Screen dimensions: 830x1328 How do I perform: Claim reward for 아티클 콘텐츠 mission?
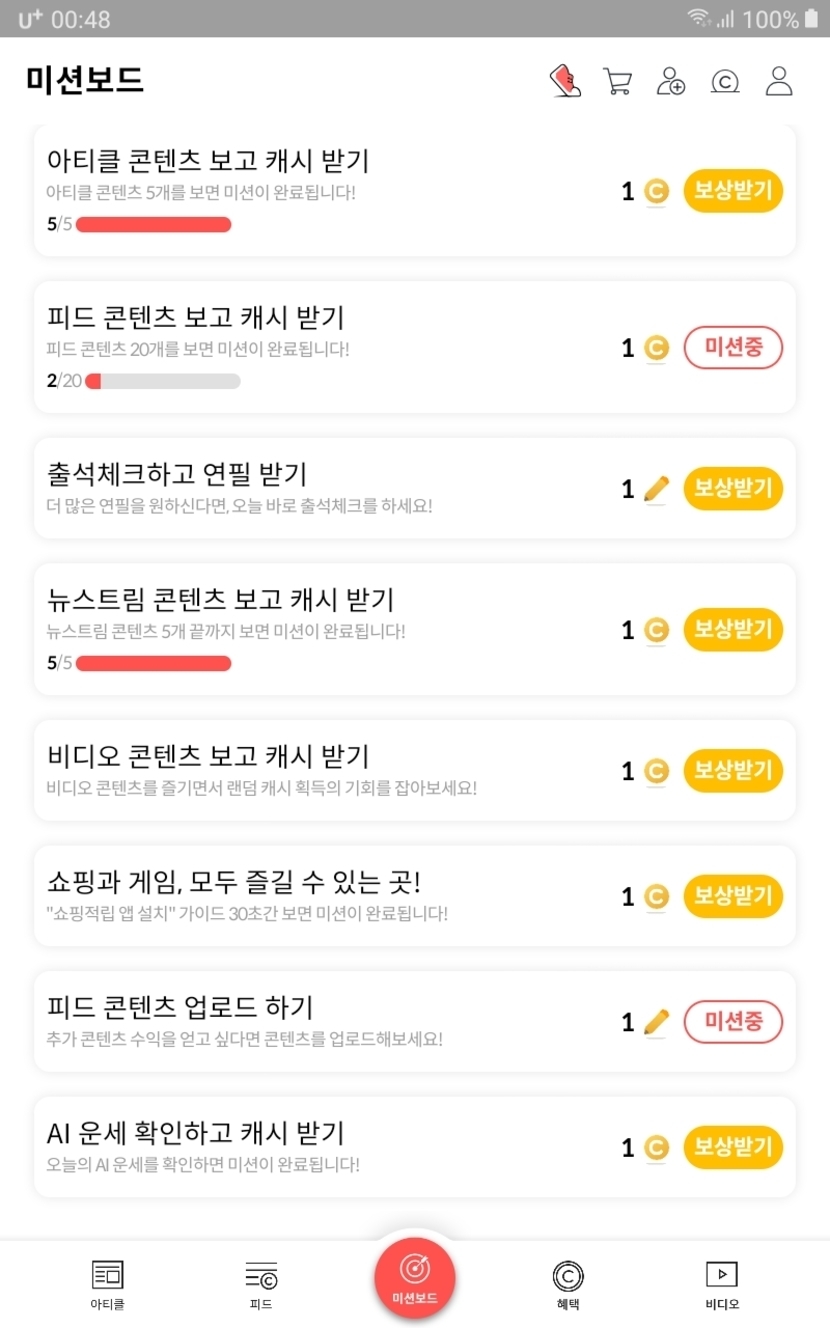coord(733,191)
